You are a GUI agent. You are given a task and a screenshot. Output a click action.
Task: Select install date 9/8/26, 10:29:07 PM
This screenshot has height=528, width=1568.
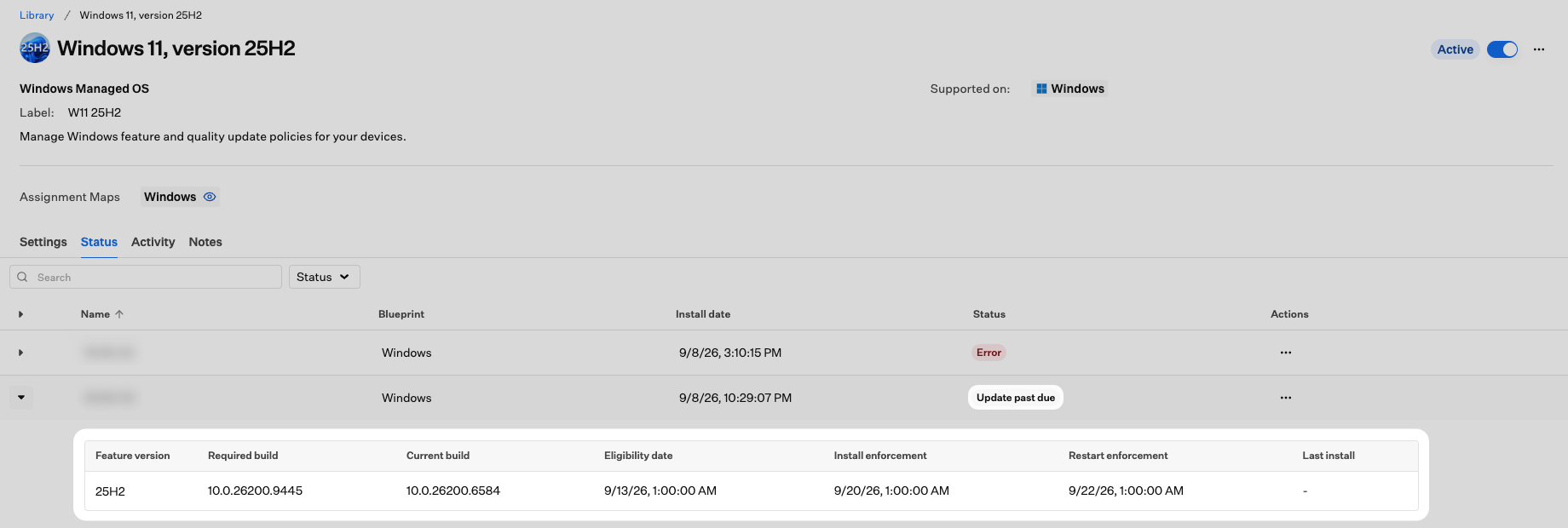735,398
